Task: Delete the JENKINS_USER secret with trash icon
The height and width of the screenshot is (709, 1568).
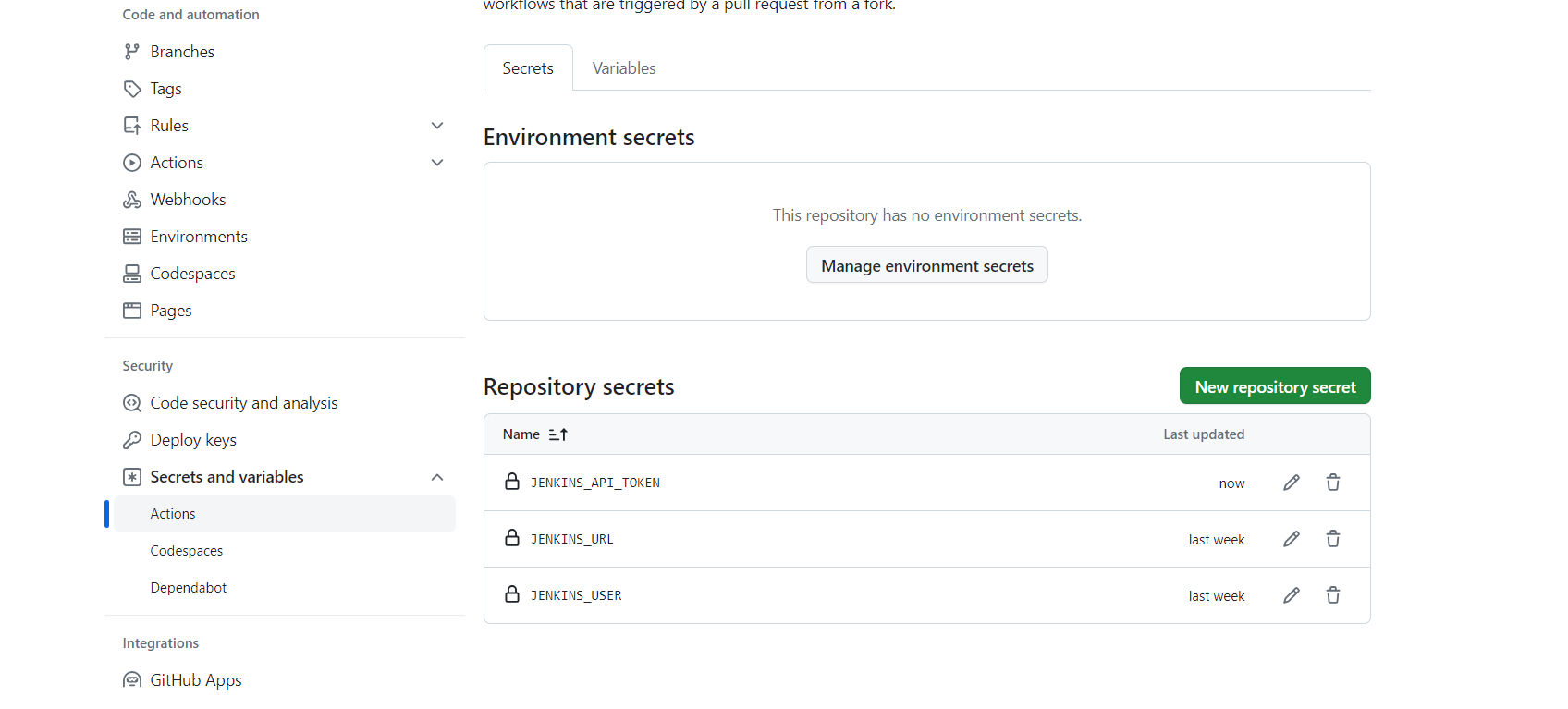Action: pos(1333,595)
